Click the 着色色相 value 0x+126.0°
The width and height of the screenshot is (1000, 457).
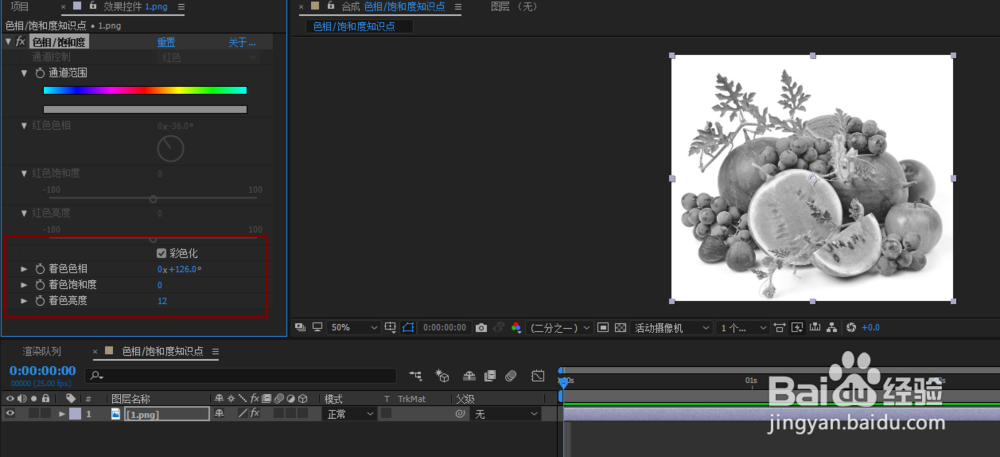(x=179, y=269)
